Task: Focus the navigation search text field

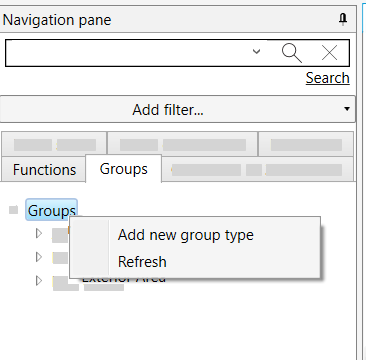Action: point(127,53)
